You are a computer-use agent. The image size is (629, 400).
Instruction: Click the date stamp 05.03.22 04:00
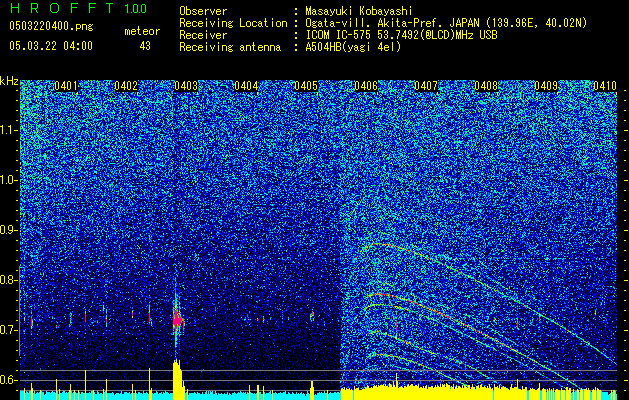[51, 45]
